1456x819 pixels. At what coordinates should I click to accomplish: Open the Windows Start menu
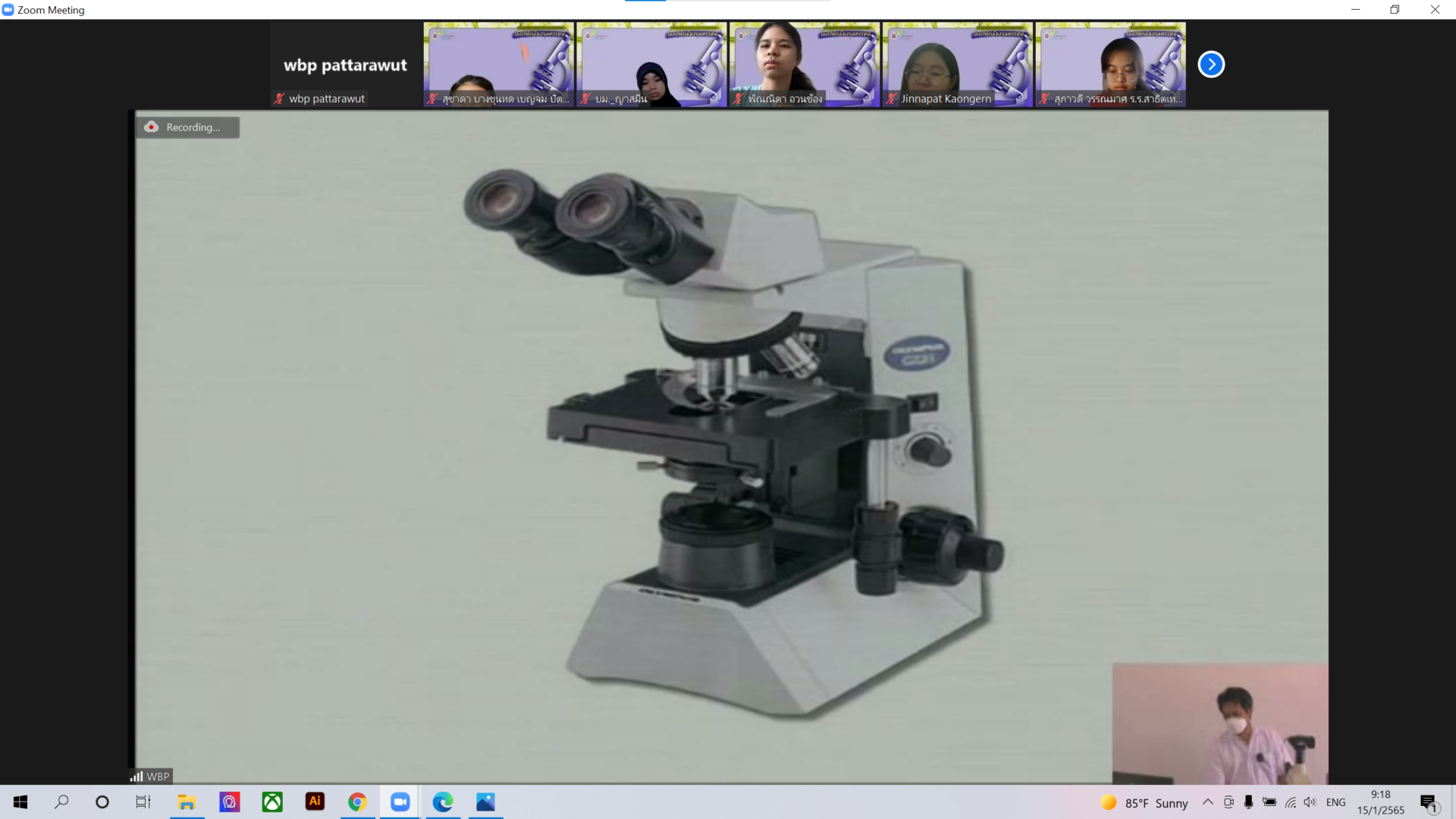point(20,802)
